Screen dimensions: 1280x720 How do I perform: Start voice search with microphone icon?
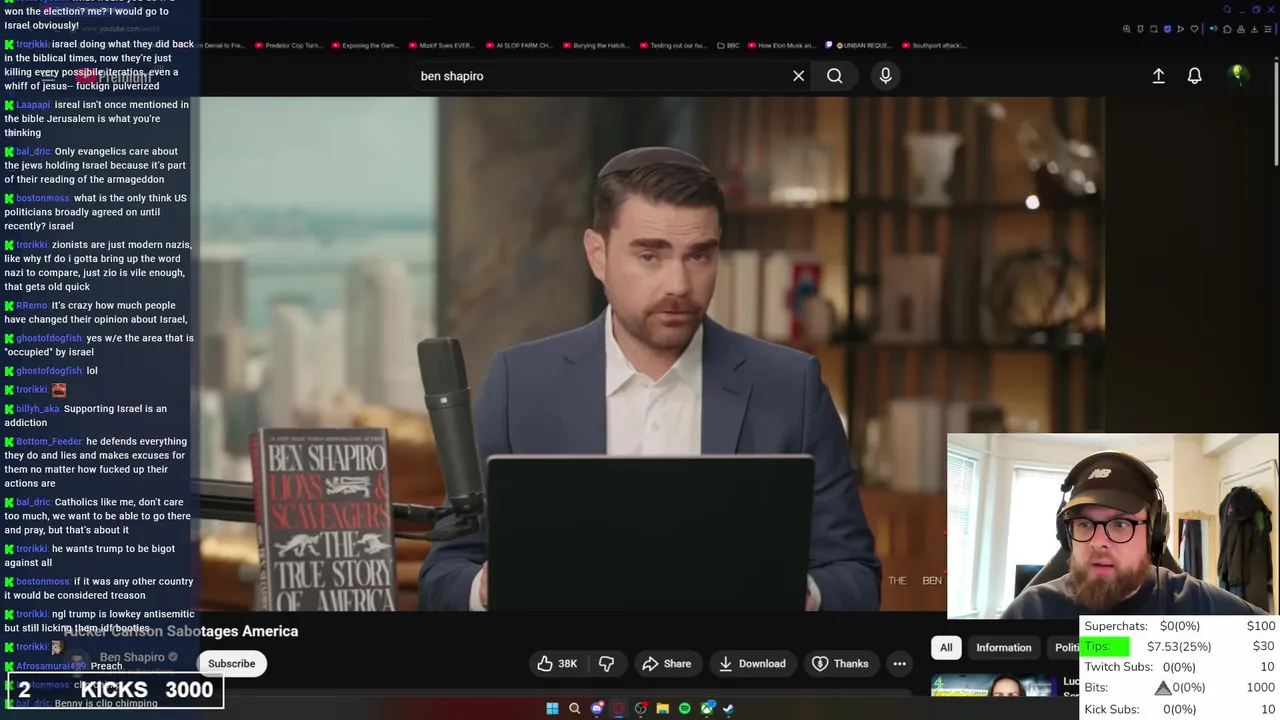(x=885, y=76)
